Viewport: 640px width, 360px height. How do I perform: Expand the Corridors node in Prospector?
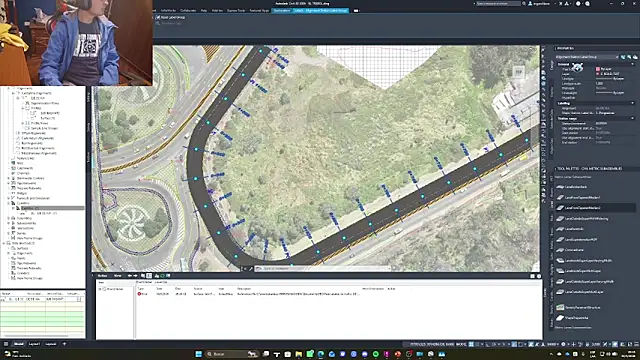click(x=9, y=203)
